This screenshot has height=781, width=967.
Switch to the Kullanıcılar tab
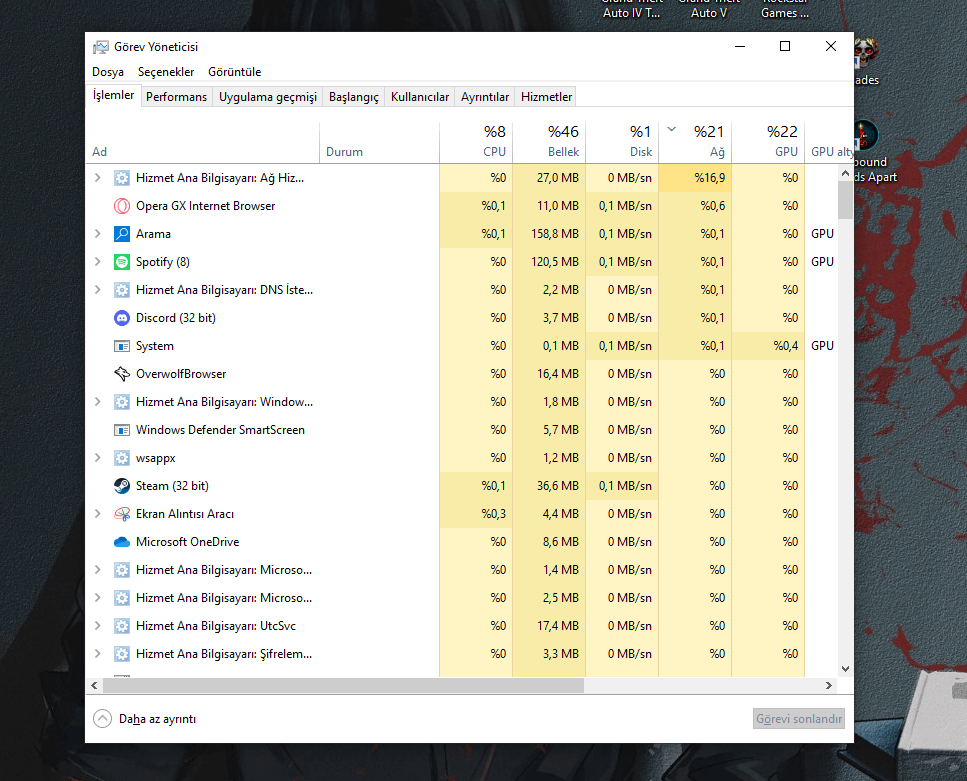click(420, 97)
